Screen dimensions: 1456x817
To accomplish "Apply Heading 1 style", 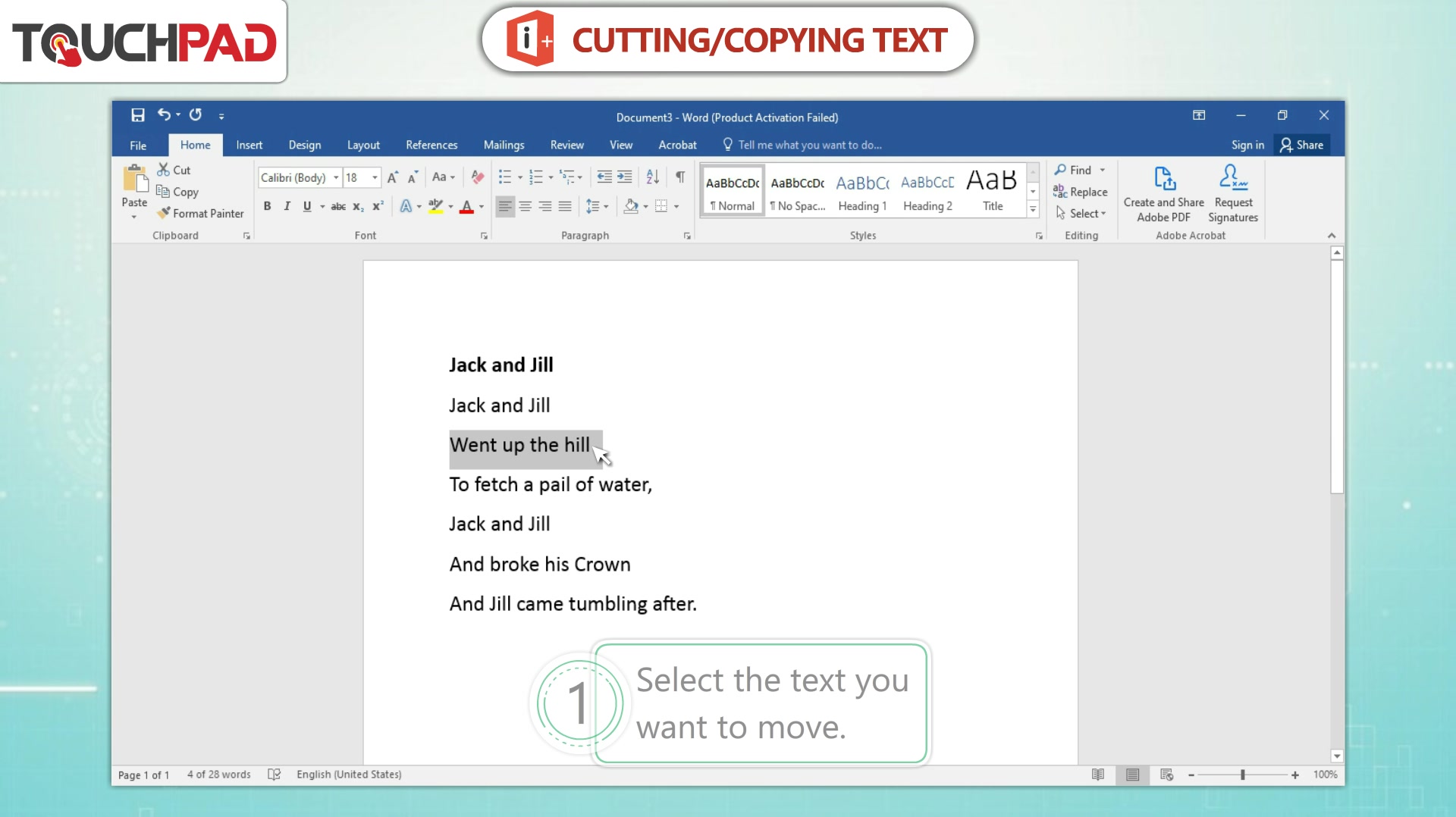I will click(x=862, y=192).
